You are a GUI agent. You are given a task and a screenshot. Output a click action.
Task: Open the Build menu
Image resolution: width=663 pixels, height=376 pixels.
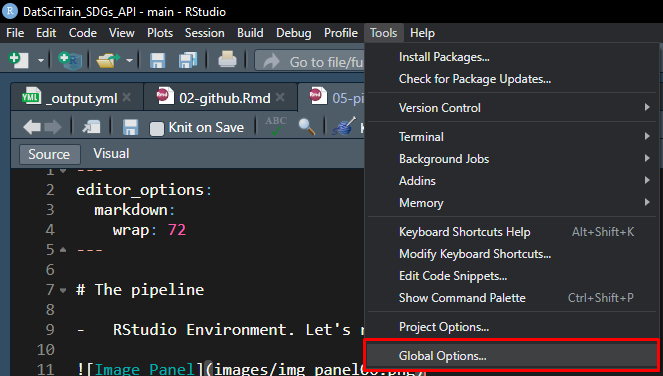point(250,33)
